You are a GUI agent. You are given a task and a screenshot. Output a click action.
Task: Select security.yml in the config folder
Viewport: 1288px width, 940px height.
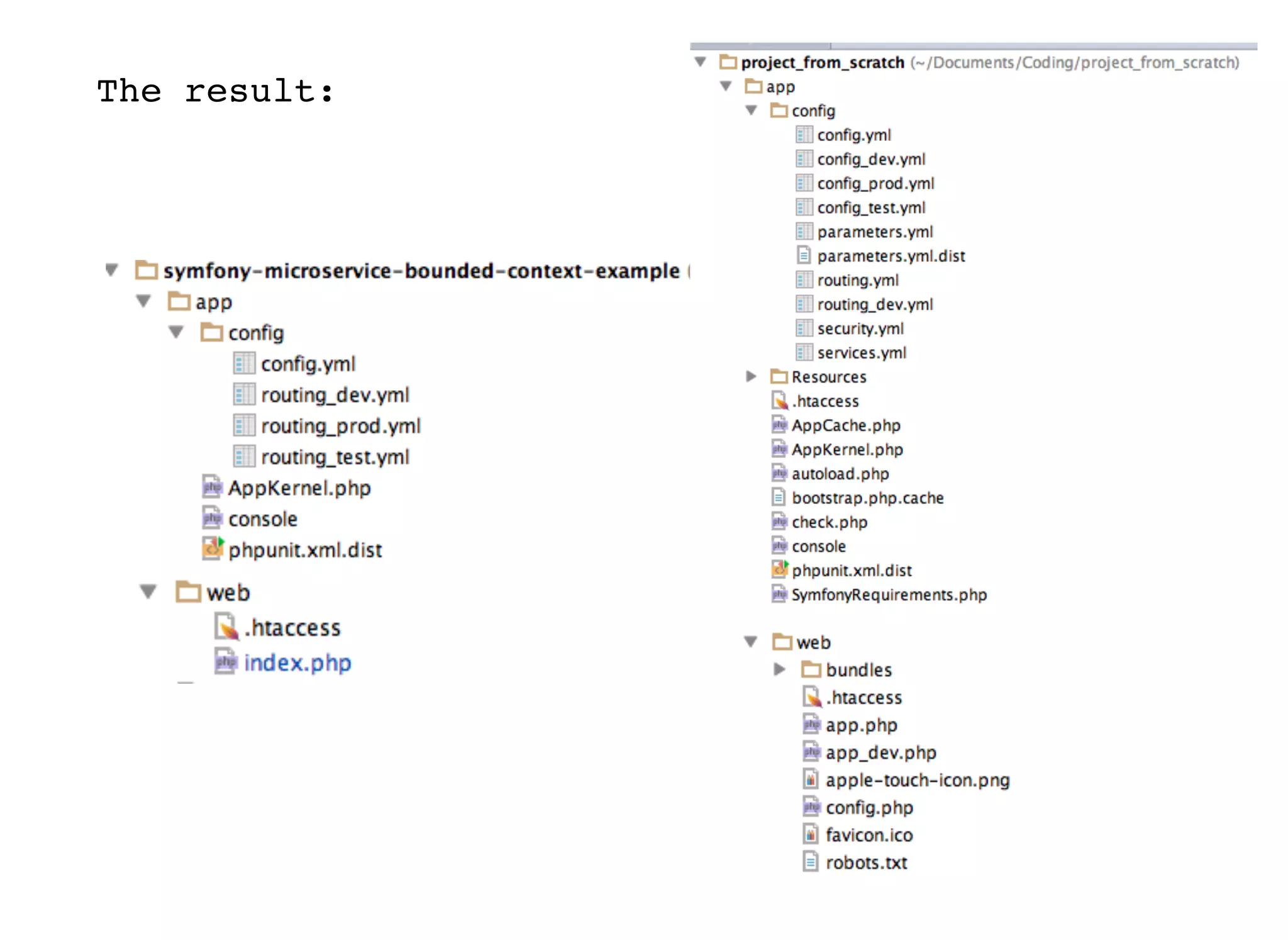click(860, 328)
